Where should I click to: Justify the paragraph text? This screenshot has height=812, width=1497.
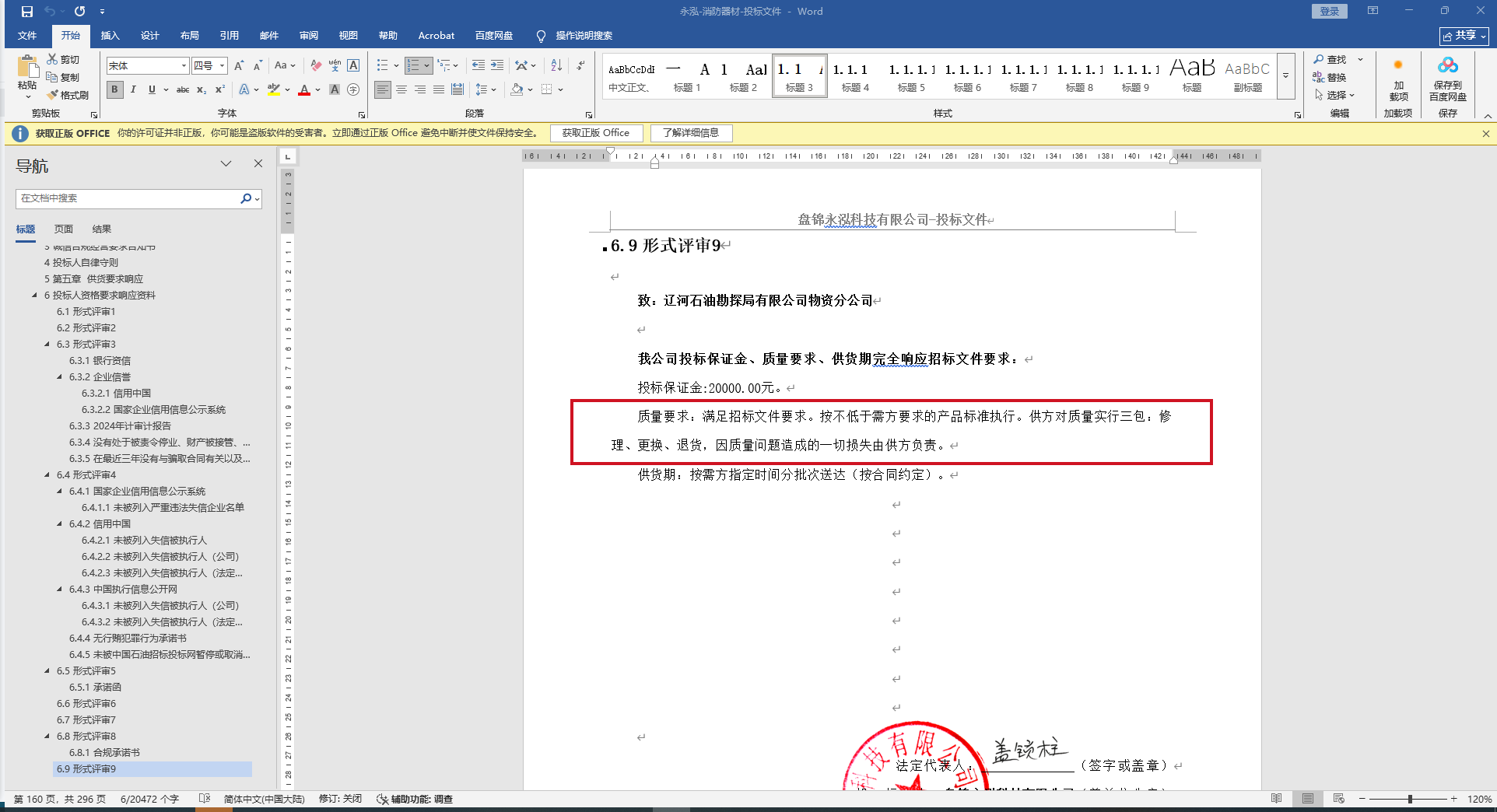point(439,90)
